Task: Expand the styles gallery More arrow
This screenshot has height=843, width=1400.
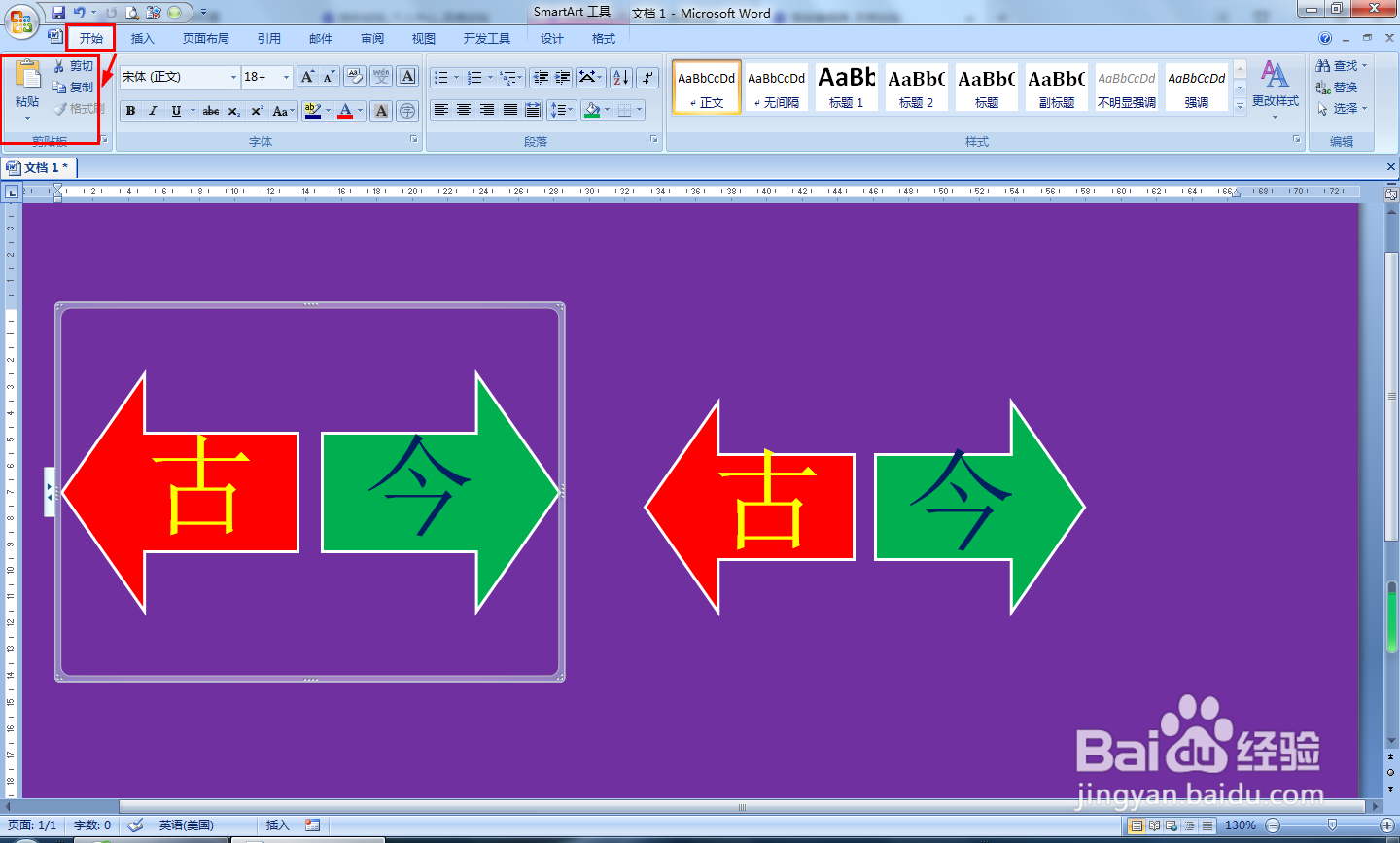Action: tap(1240, 106)
